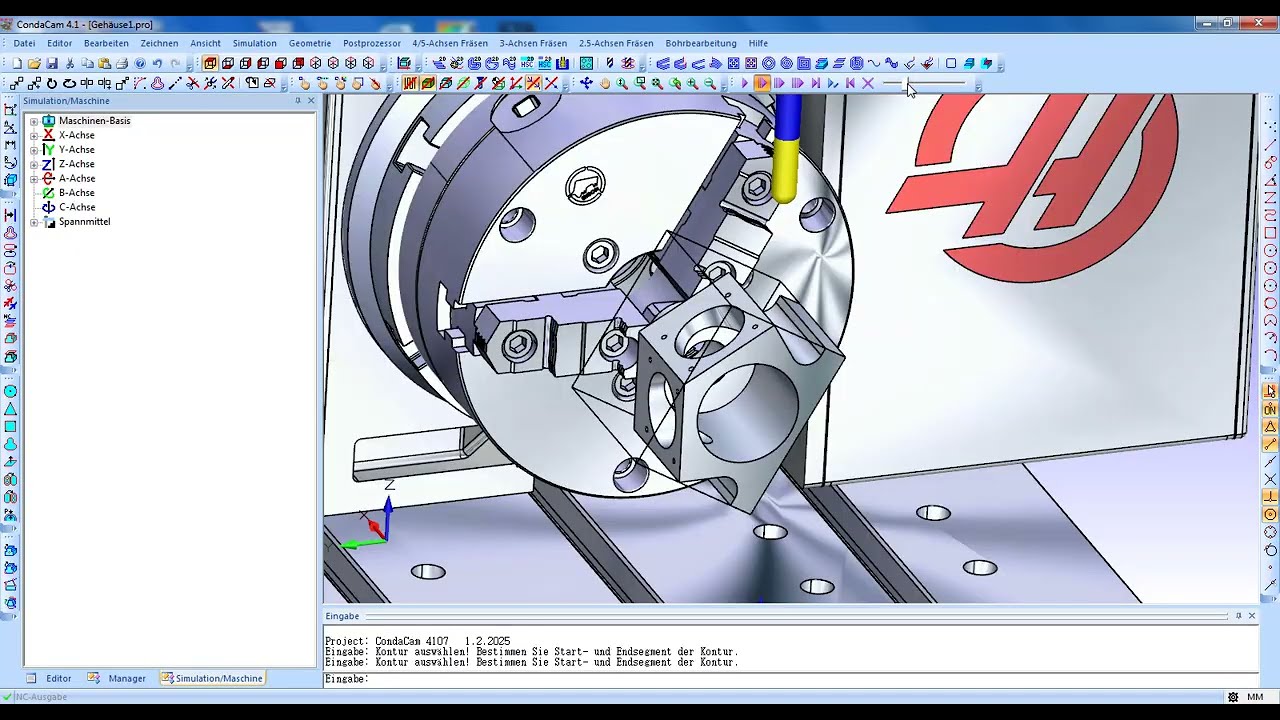Select the hand pan view icon

pyautogui.click(x=604, y=84)
